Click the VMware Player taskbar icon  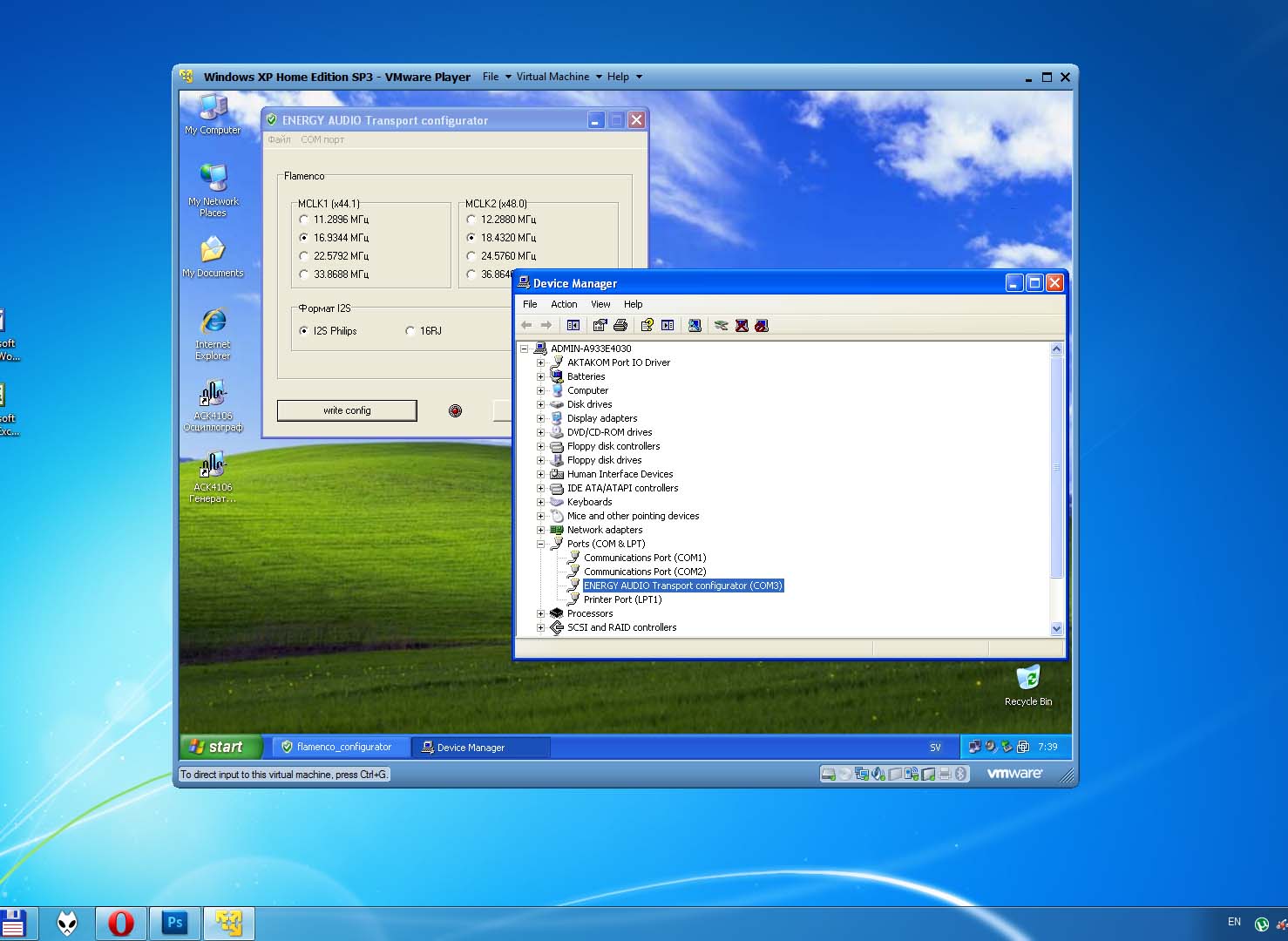pos(229,923)
